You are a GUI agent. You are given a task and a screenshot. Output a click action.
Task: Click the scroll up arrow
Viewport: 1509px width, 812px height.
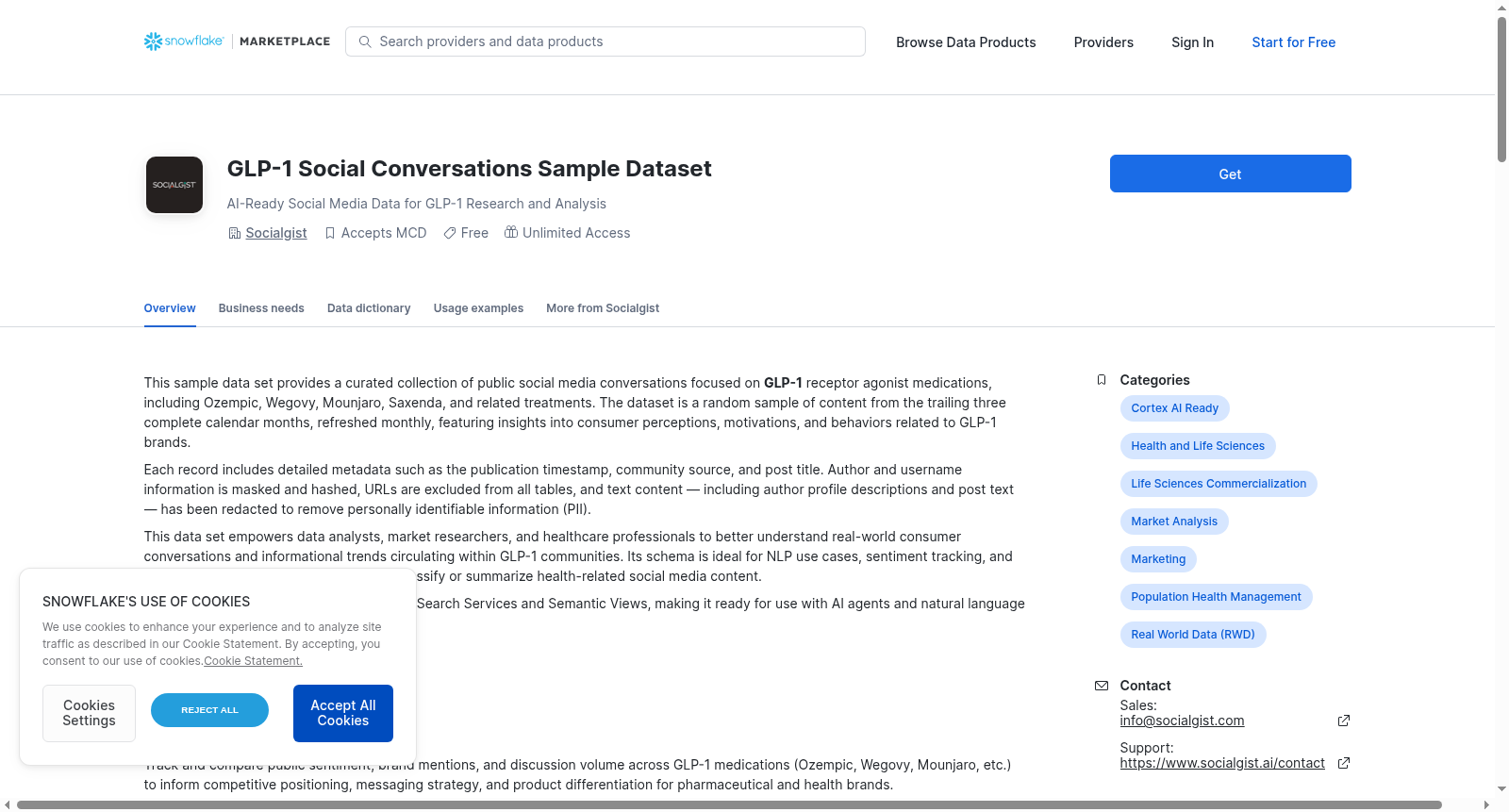point(1501,8)
